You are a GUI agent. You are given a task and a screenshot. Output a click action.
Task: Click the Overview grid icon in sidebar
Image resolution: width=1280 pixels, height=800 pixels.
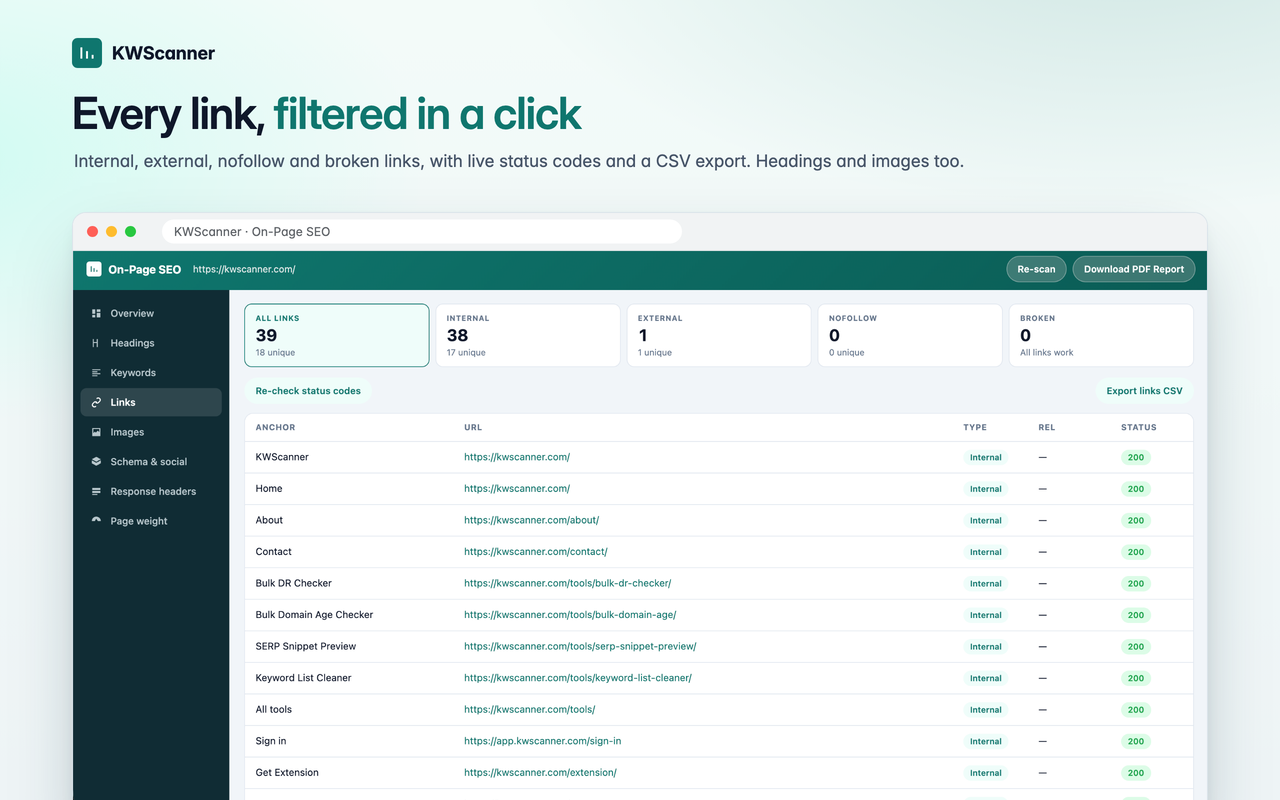[x=96, y=313]
